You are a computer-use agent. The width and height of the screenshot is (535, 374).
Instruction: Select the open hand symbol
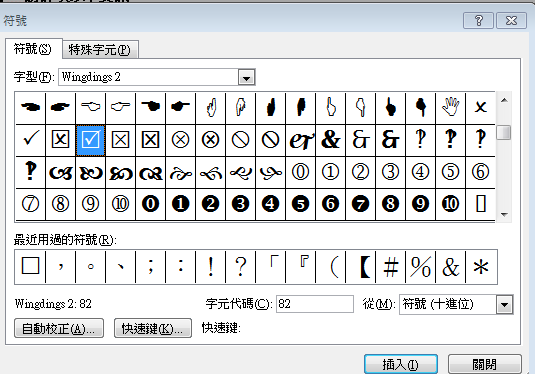coord(451,107)
